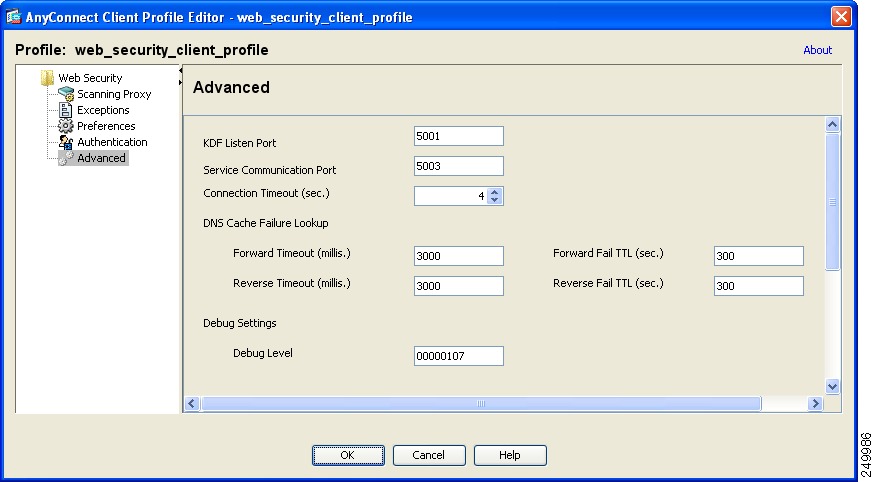Click the AnyConnect title bar app icon

point(13,17)
